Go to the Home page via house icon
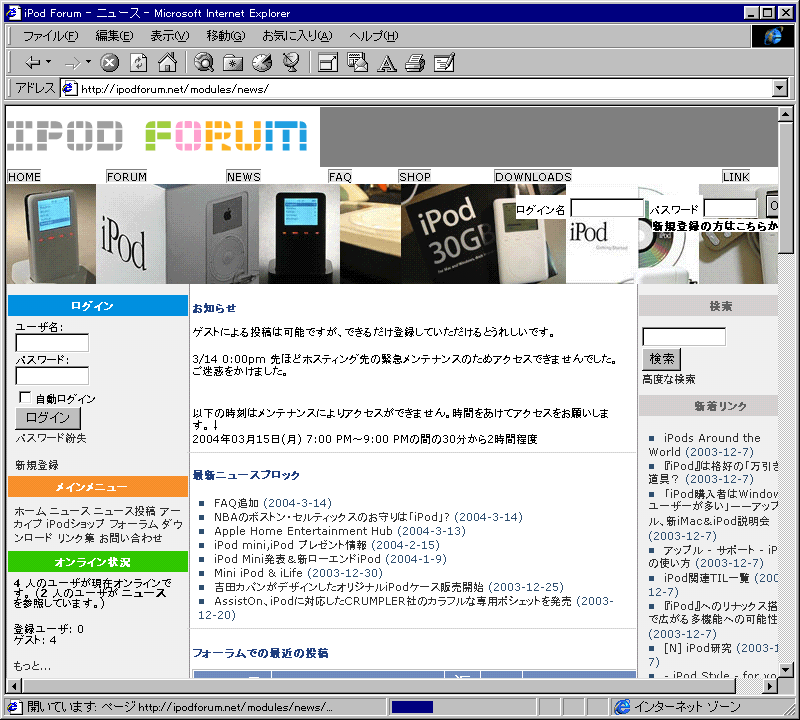This screenshot has height=720, width=800. 167,62
